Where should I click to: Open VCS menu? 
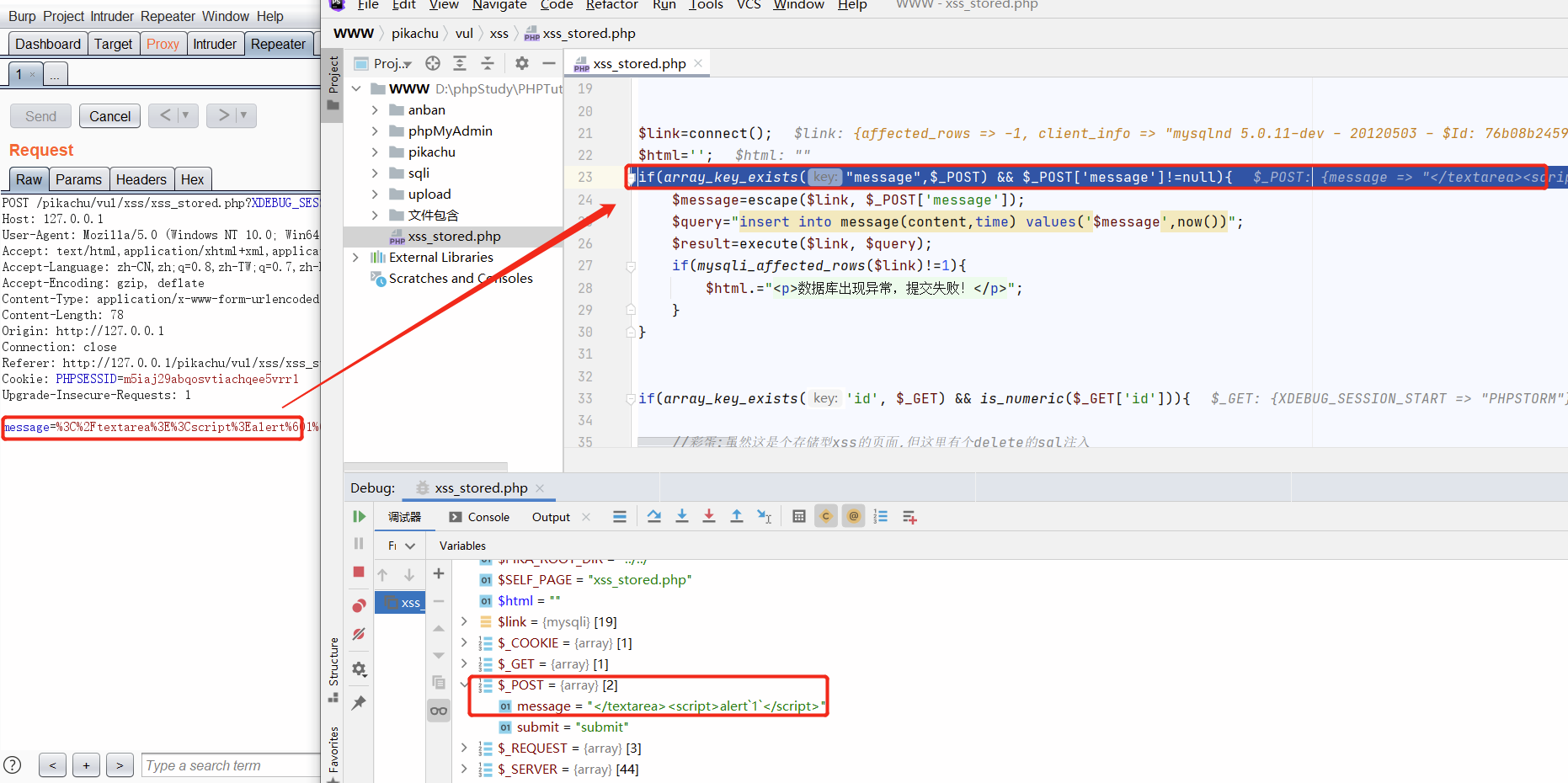(749, 5)
